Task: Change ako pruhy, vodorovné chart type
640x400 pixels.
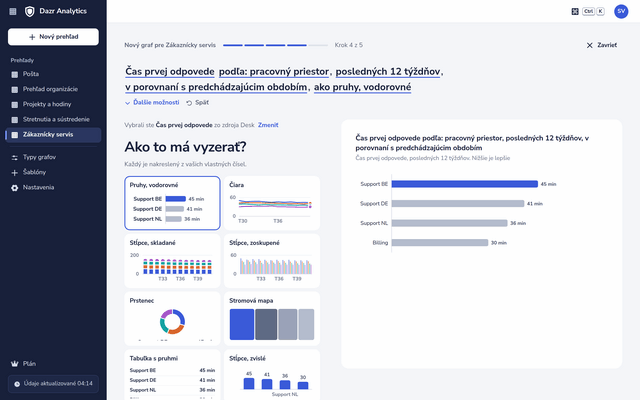Action: (x=362, y=87)
